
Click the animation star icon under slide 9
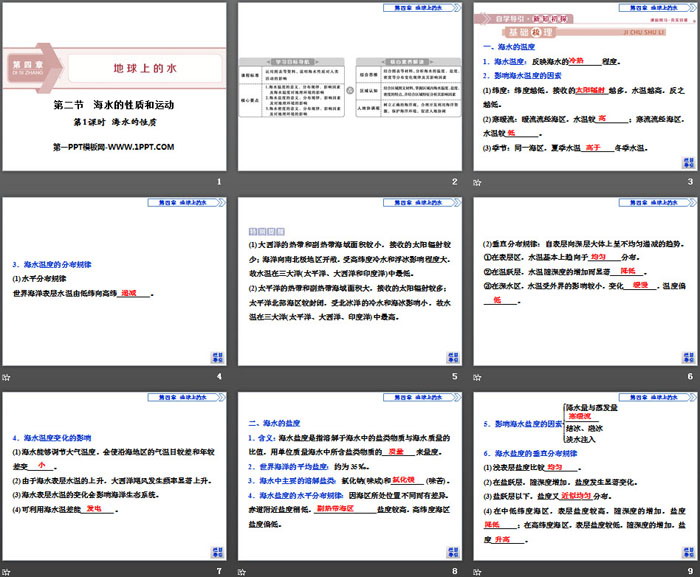(x=475, y=571)
